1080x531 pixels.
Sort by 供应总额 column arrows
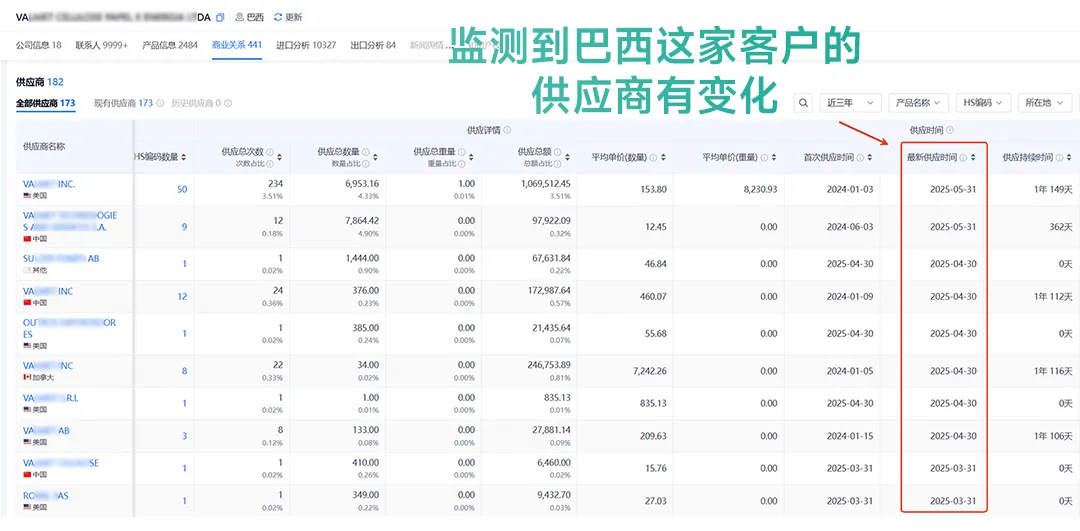pyautogui.click(x=567, y=157)
